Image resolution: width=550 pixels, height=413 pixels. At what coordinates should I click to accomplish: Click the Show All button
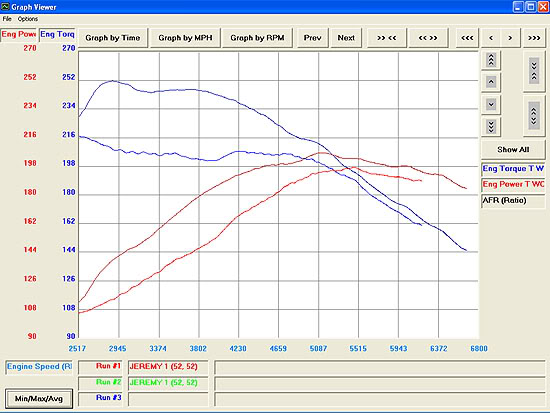513,149
